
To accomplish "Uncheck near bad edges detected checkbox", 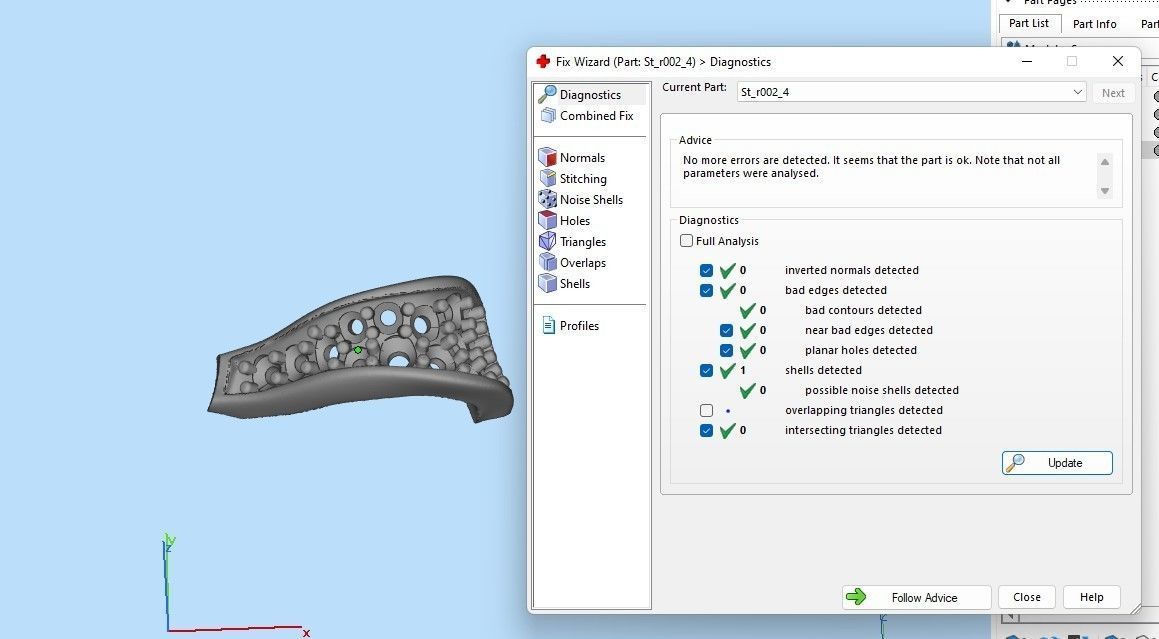I will coord(727,330).
